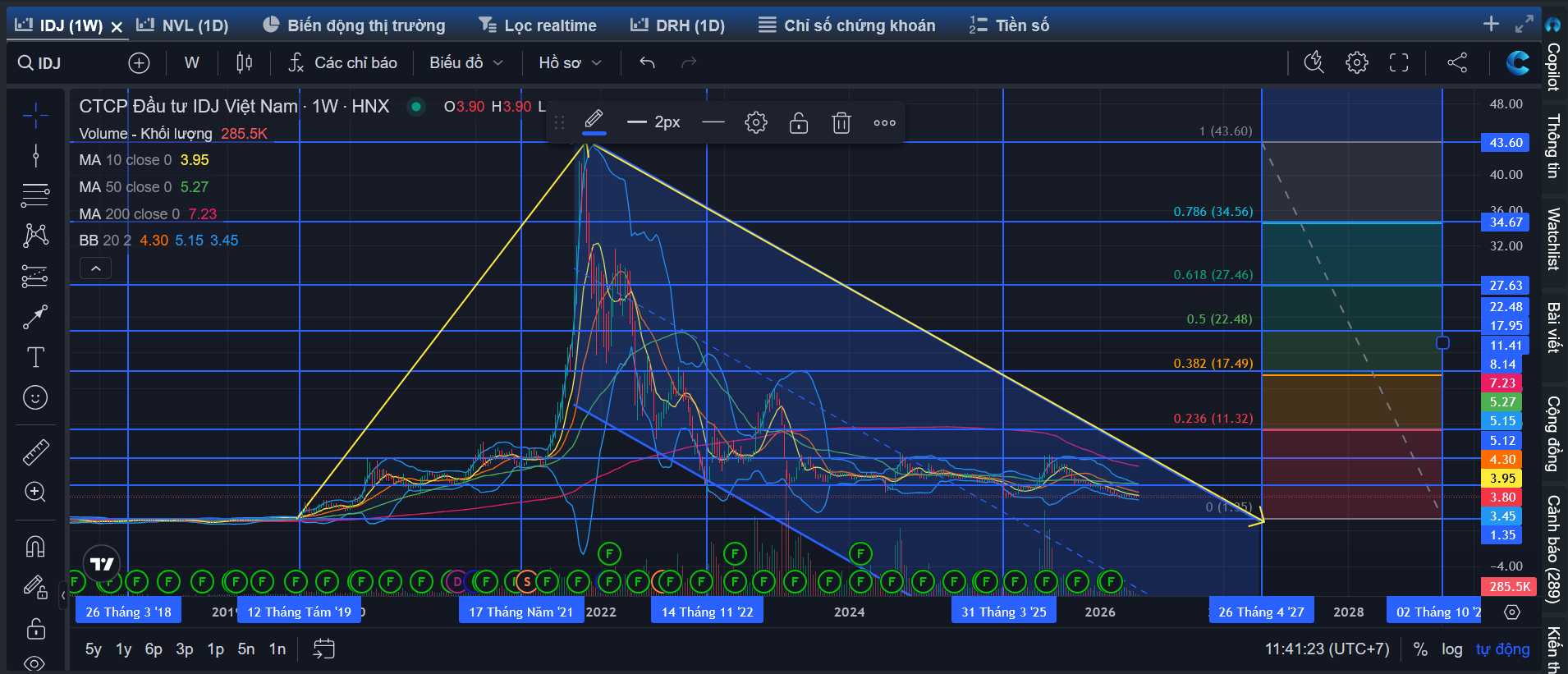Select the Text annotation tool
Image resolution: width=1568 pixels, height=674 pixels.
point(35,357)
